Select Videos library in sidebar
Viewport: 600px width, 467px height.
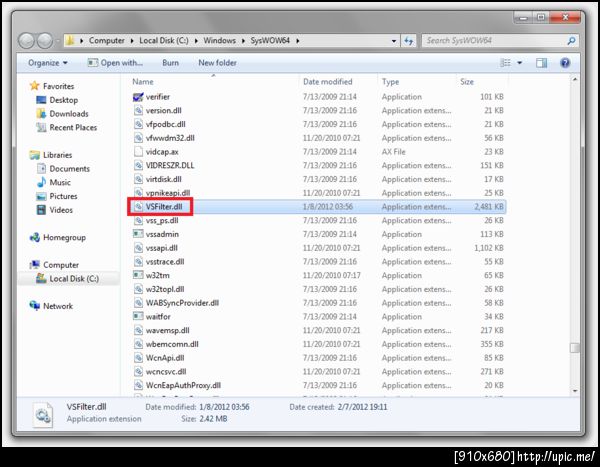click(61, 210)
